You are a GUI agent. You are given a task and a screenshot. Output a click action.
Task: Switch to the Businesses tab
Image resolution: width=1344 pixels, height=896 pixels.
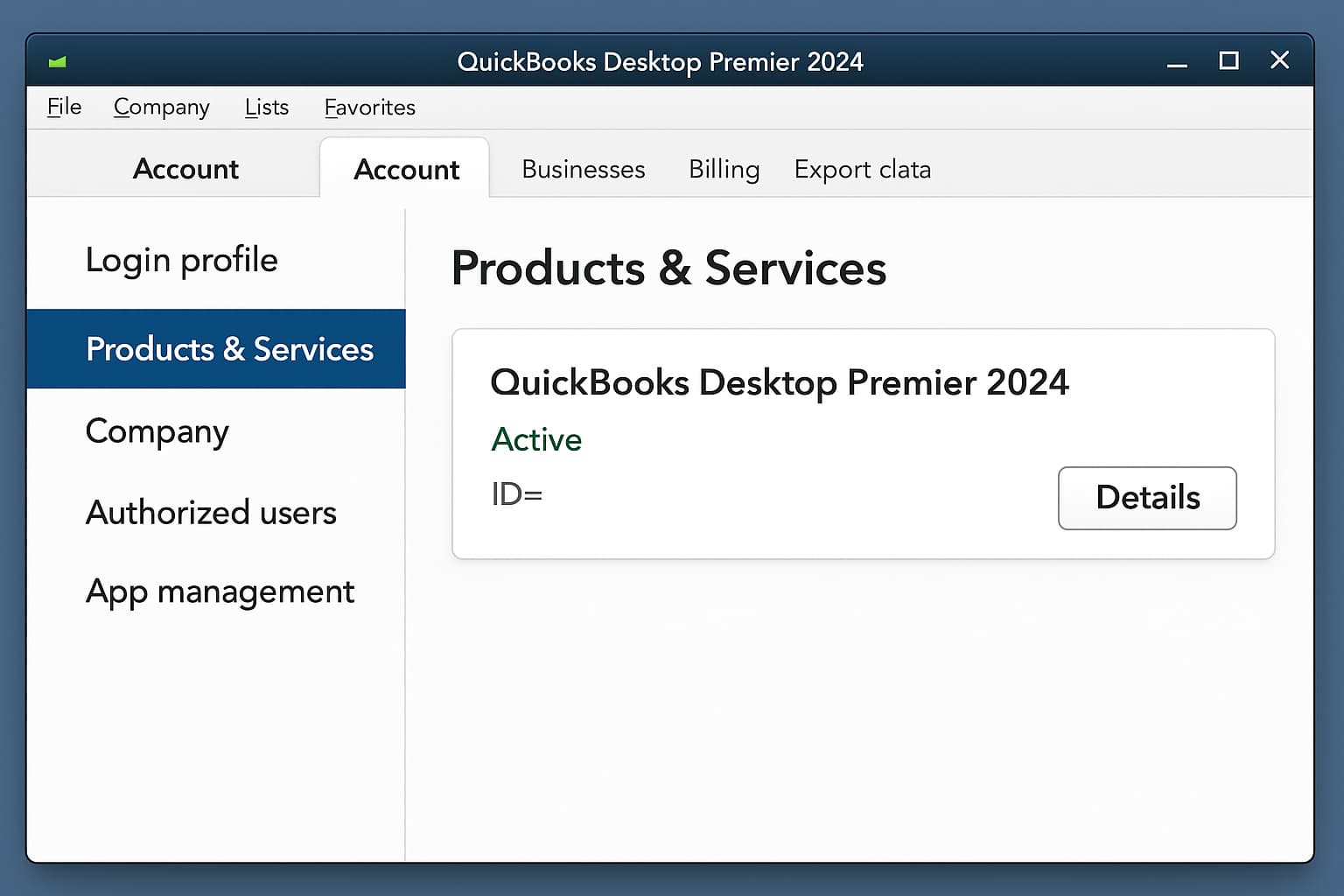coord(584,169)
